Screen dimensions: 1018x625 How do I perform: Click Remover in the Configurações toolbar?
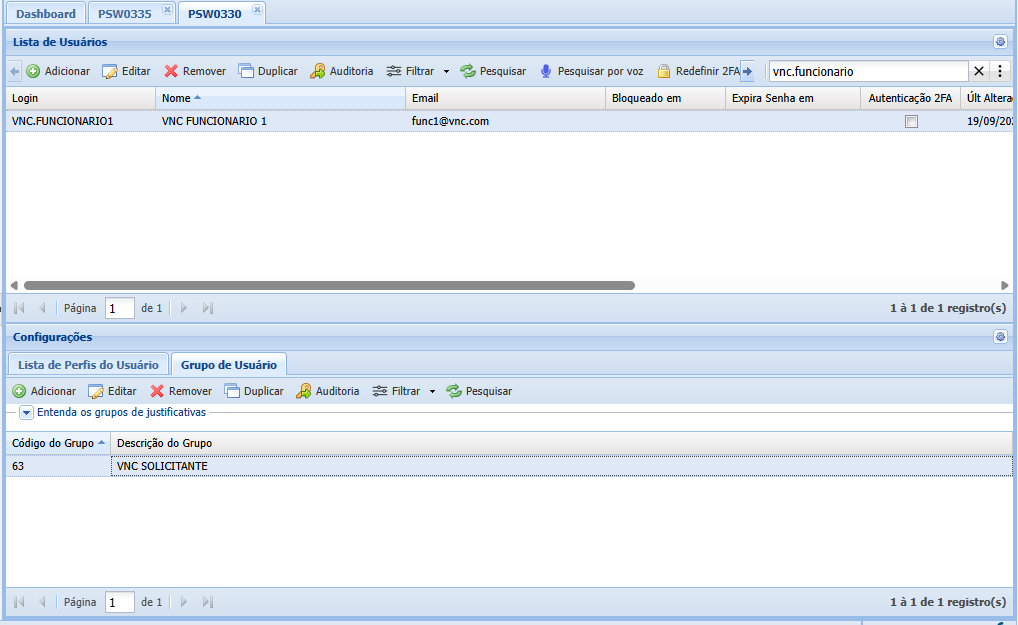click(181, 391)
